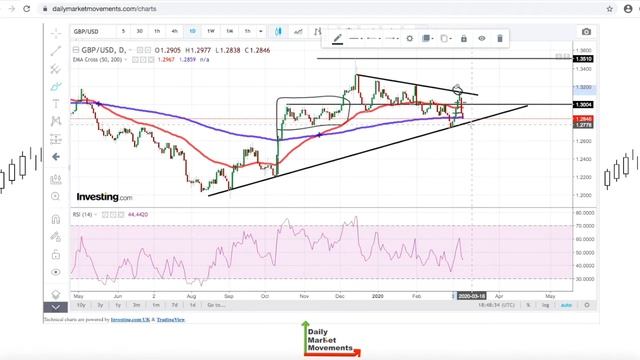Open drawing settings gear in floating toolbar

tap(409, 38)
